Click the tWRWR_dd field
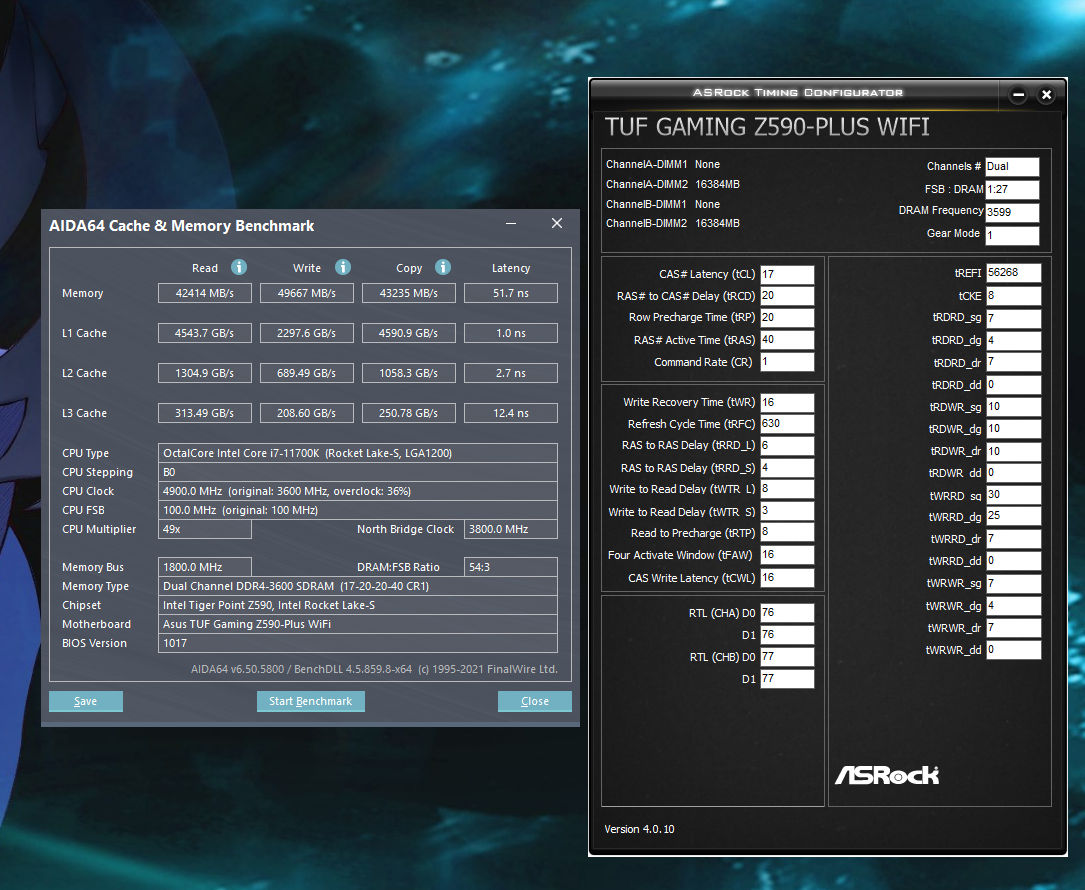This screenshot has width=1085, height=890. tap(1014, 650)
